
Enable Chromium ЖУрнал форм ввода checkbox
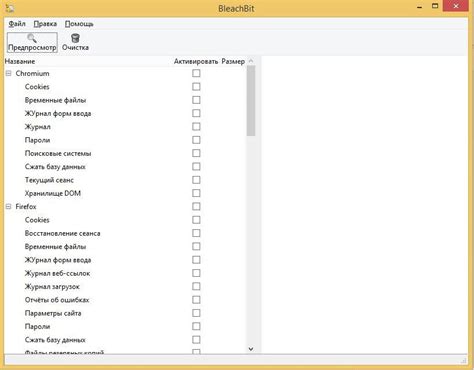click(x=196, y=113)
